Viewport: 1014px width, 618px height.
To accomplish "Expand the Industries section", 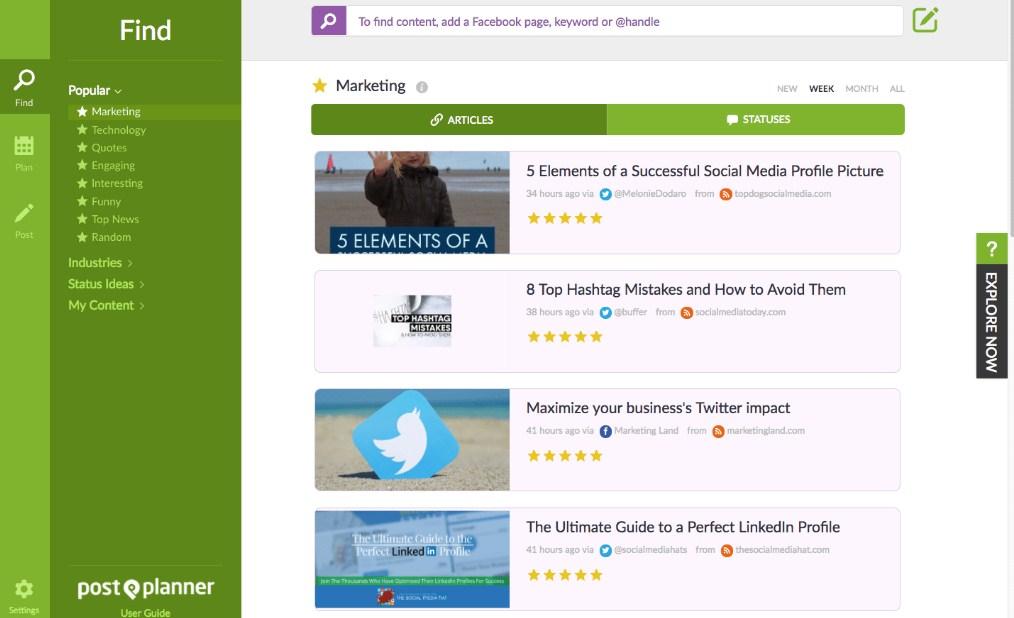I will click(100, 262).
